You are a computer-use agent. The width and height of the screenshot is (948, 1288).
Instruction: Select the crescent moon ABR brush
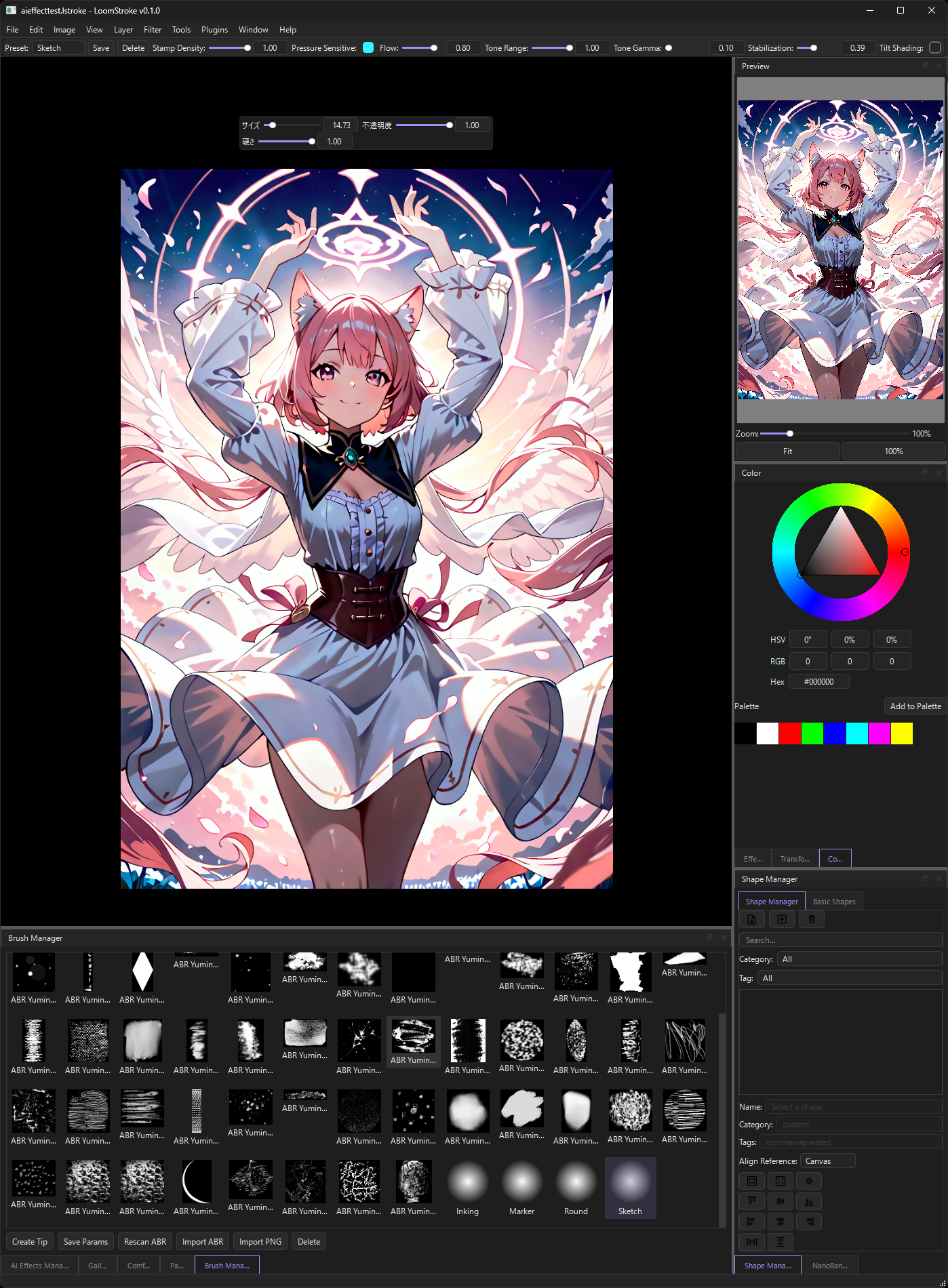point(197,1188)
